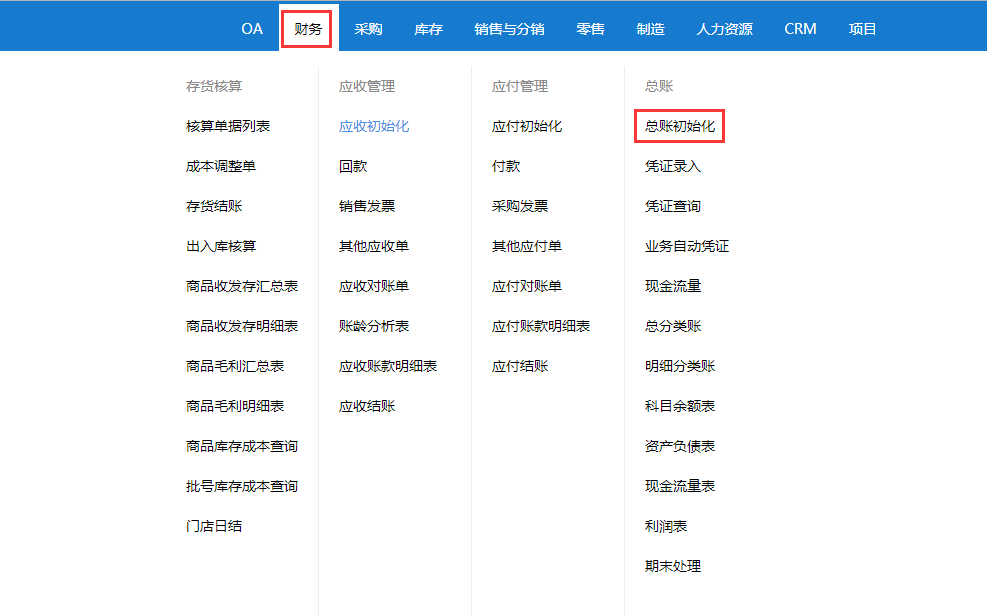The width and height of the screenshot is (987, 616).
Task: Open 应付初始化 link
Action: pos(527,126)
